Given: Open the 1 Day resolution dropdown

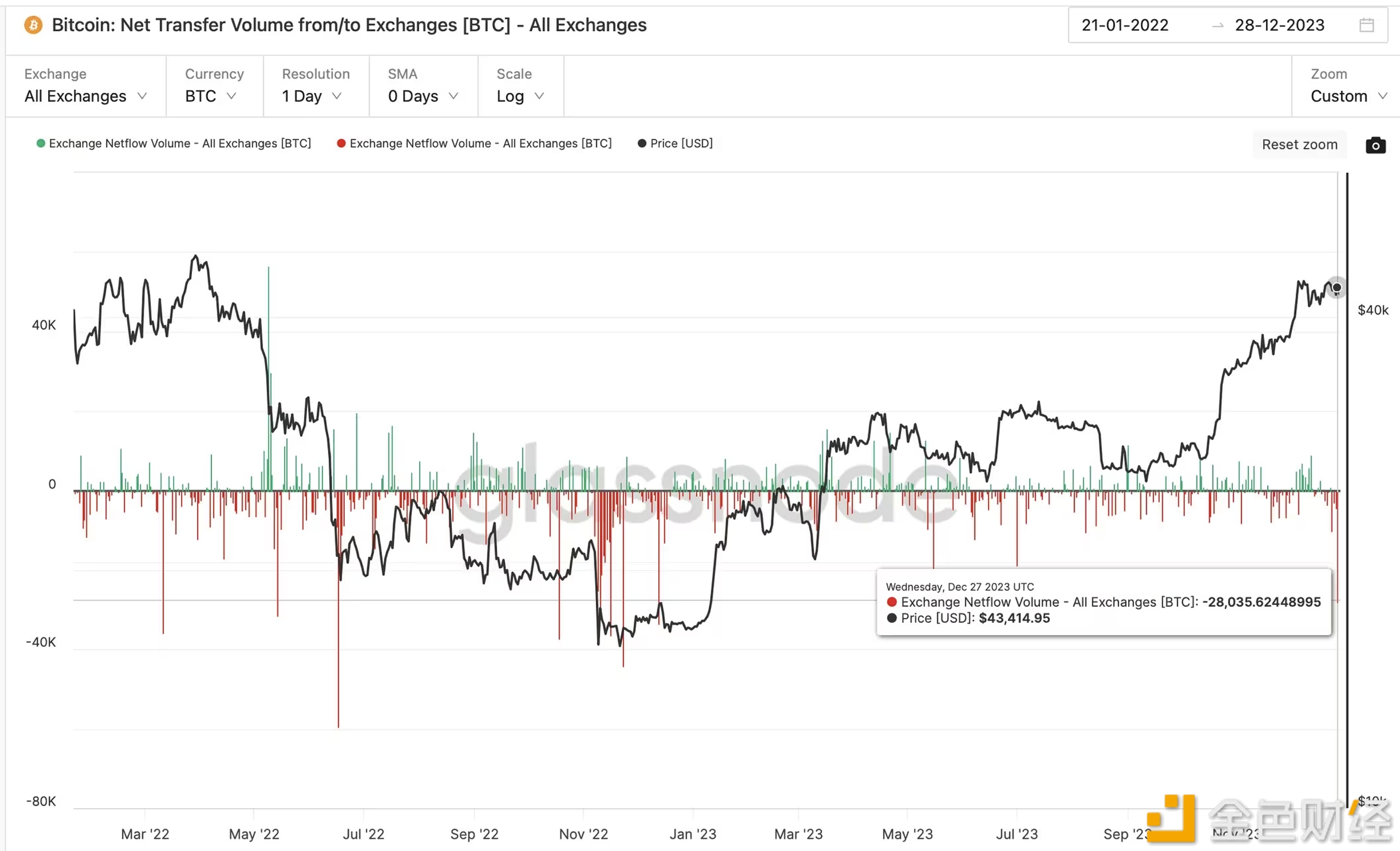Looking at the screenshot, I should coord(311,96).
